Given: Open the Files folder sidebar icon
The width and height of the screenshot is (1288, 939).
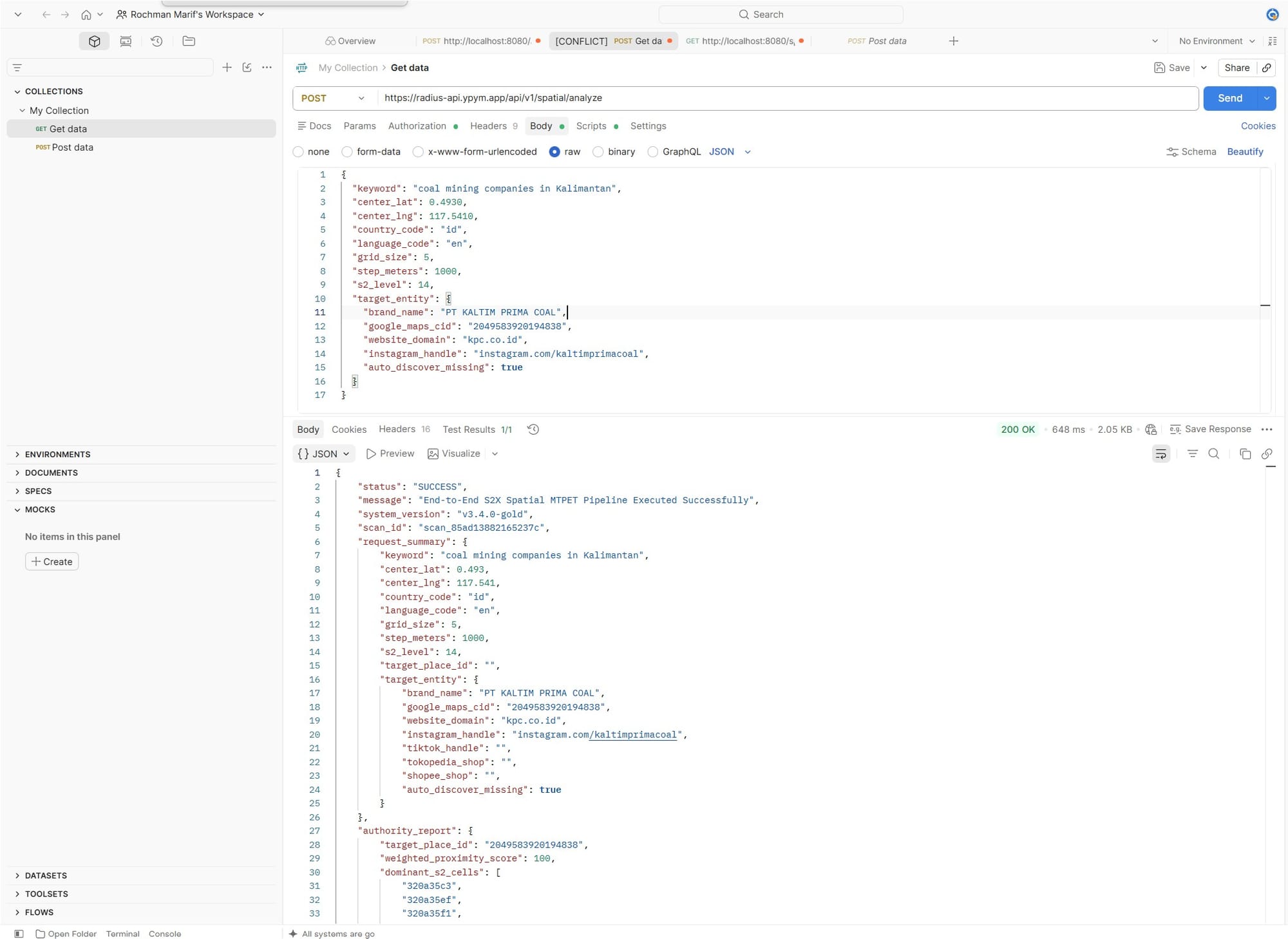Looking at the screenshot, I should tap(189, 41).
